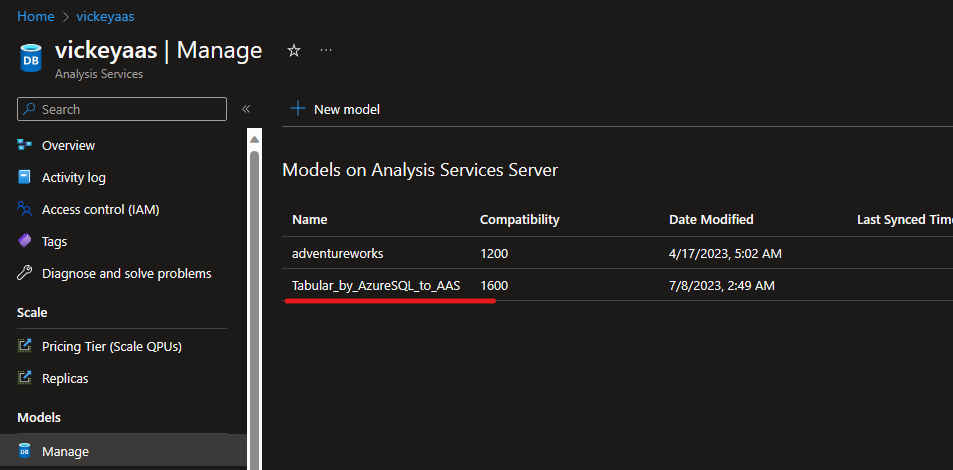Select the adventureworks model row
This screenshot has width=953, height=470.
click(617, 253)
